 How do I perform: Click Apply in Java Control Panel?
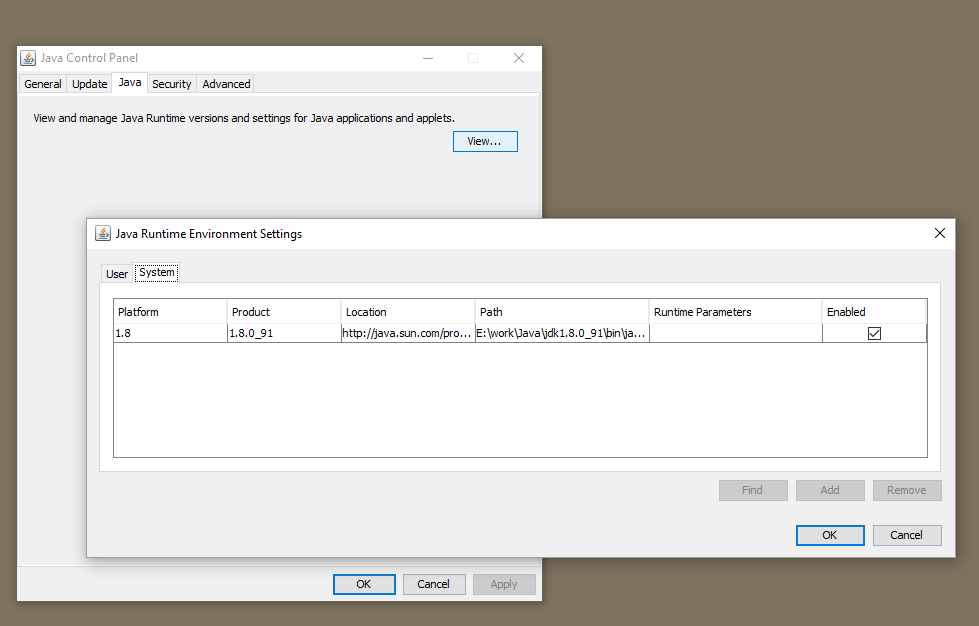click(x=504, y=584)
